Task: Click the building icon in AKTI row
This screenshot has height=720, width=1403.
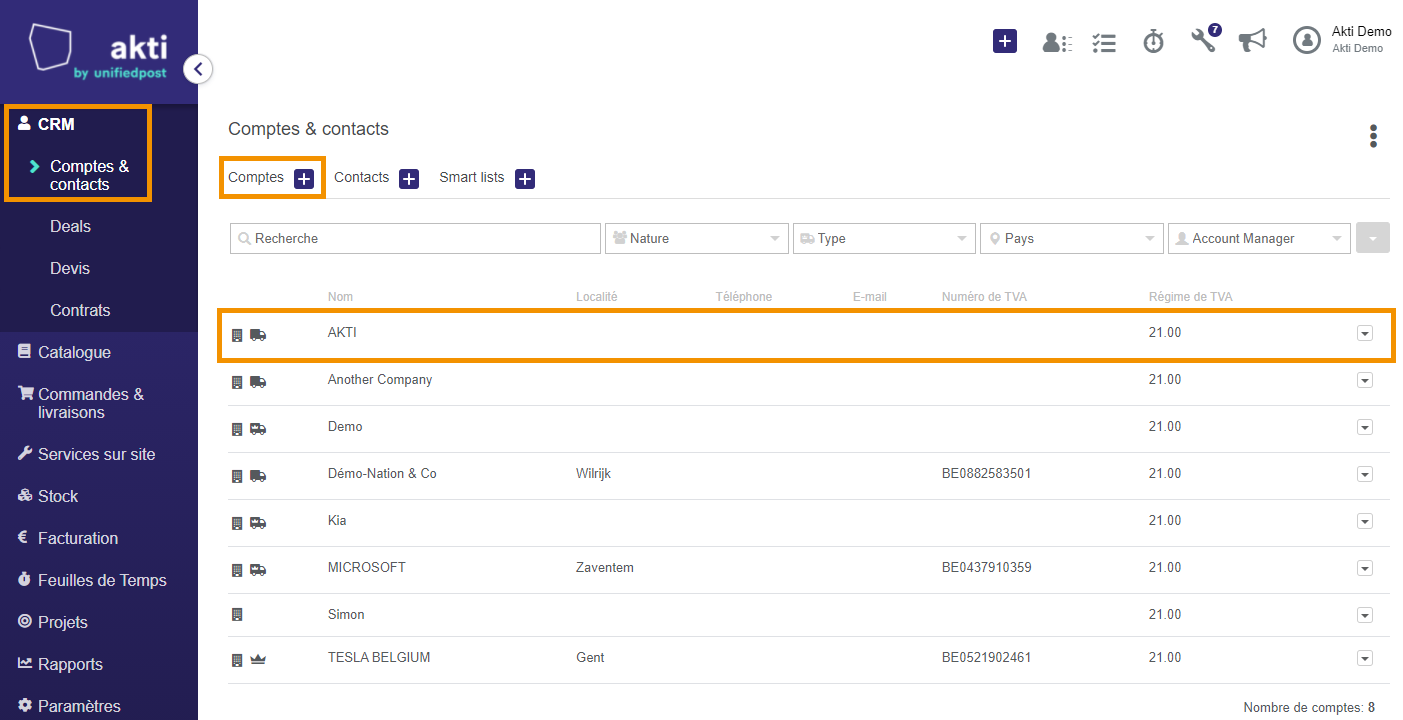Action: pos(237,335)
